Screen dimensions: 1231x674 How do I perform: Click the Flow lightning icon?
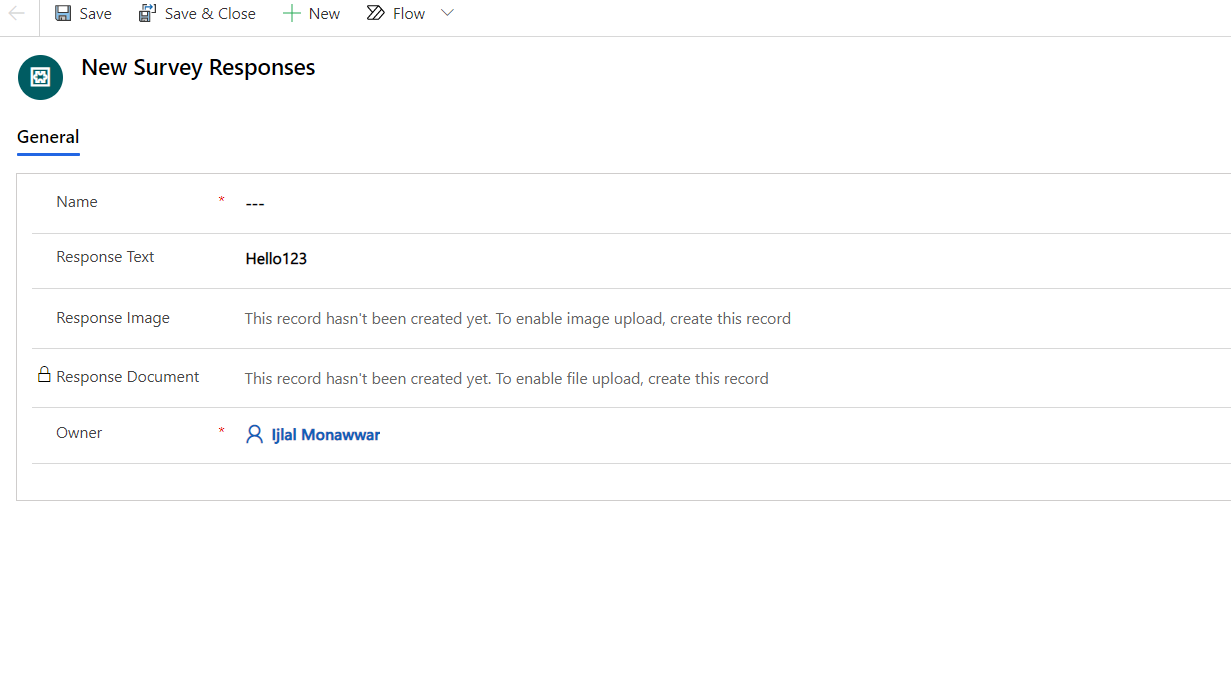tap(375, 13)
